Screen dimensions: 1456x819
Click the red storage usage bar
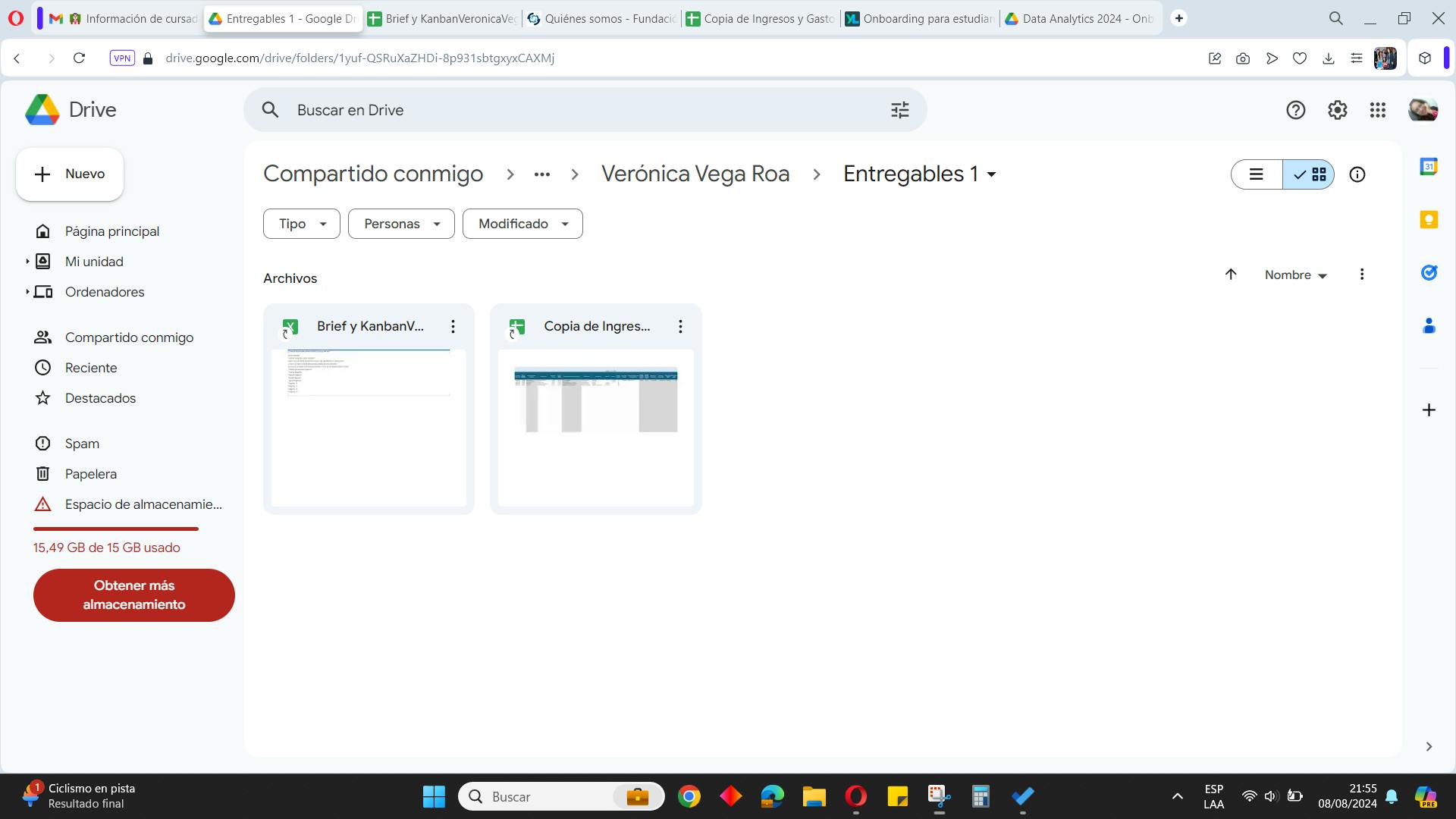[x=115, y=529]
